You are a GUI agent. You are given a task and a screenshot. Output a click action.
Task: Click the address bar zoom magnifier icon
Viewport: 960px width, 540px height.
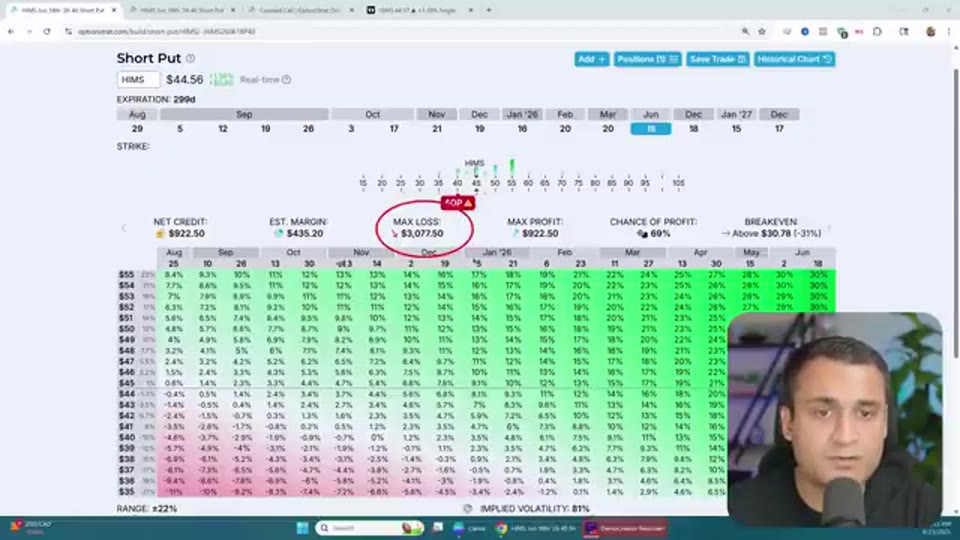coord(745,31)
